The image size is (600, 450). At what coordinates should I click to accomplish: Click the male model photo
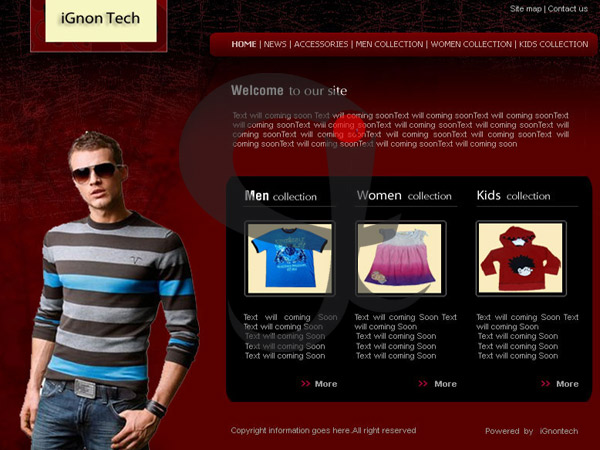[109, 291]
